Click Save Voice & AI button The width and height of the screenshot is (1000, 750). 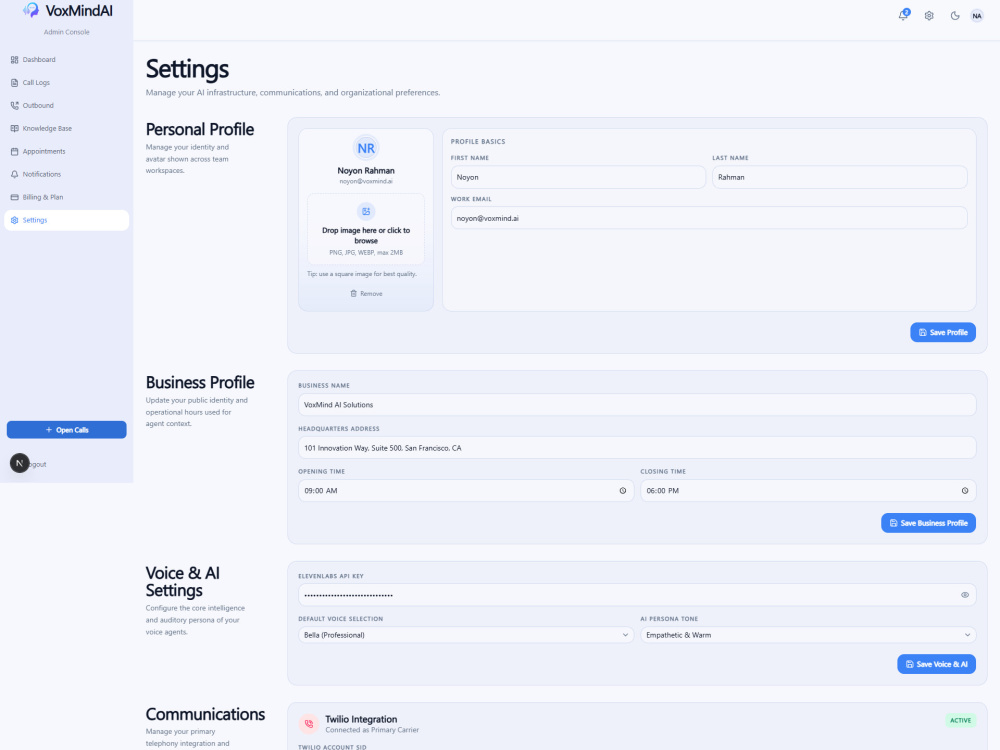point(936,664)
